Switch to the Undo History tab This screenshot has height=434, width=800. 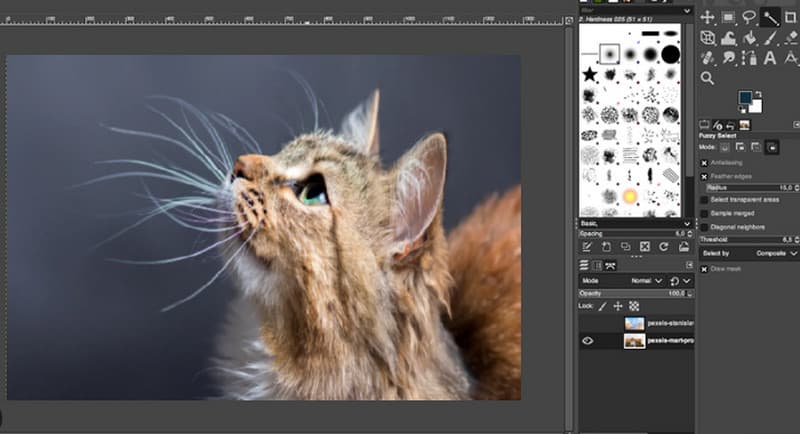coord(730,125)
